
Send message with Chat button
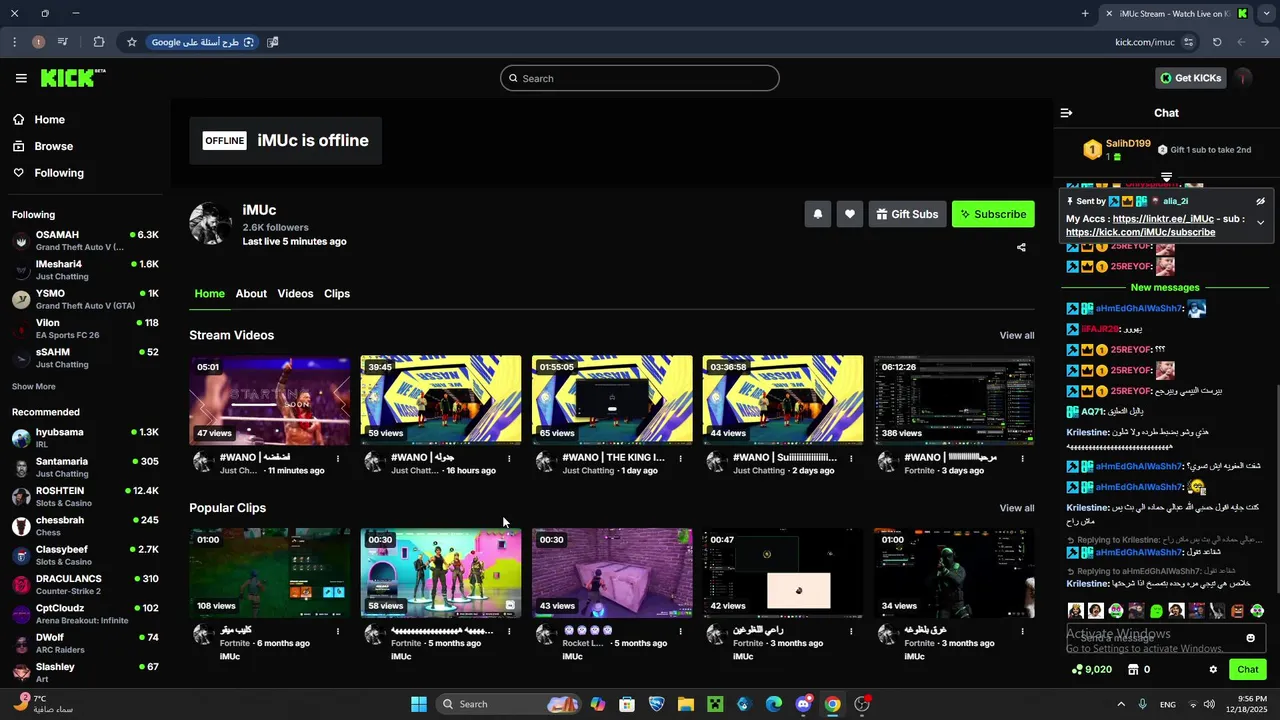(x=1248, y=670)
